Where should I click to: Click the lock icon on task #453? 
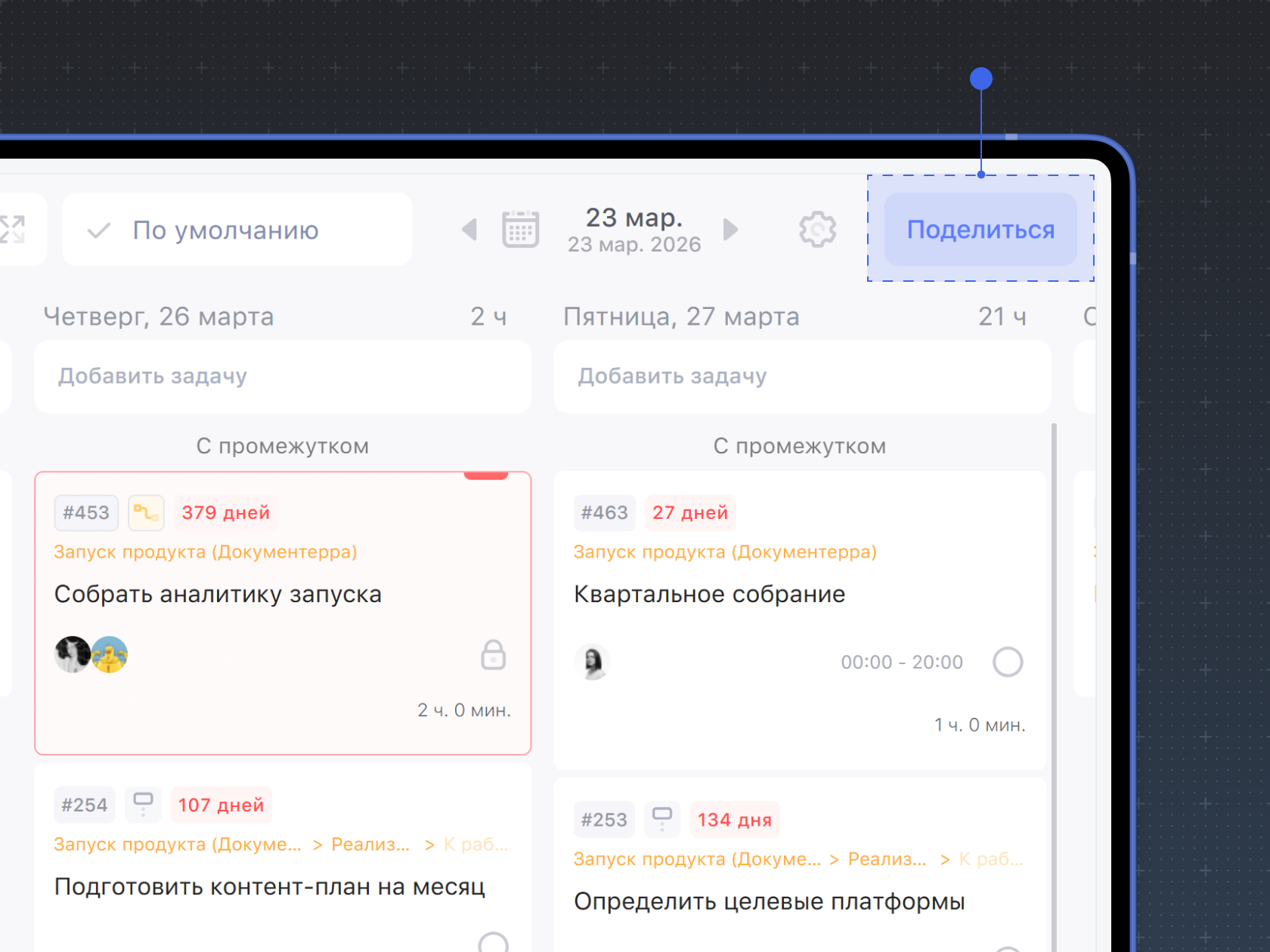pos(493,655)
